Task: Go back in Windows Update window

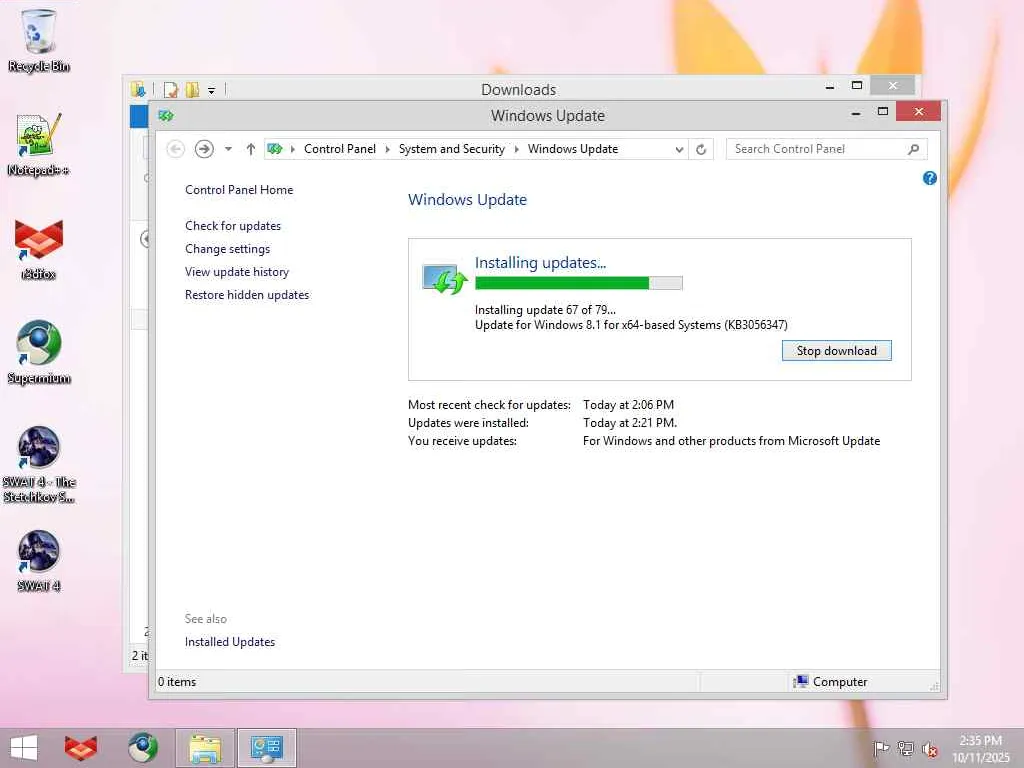Action: (176, 149)
